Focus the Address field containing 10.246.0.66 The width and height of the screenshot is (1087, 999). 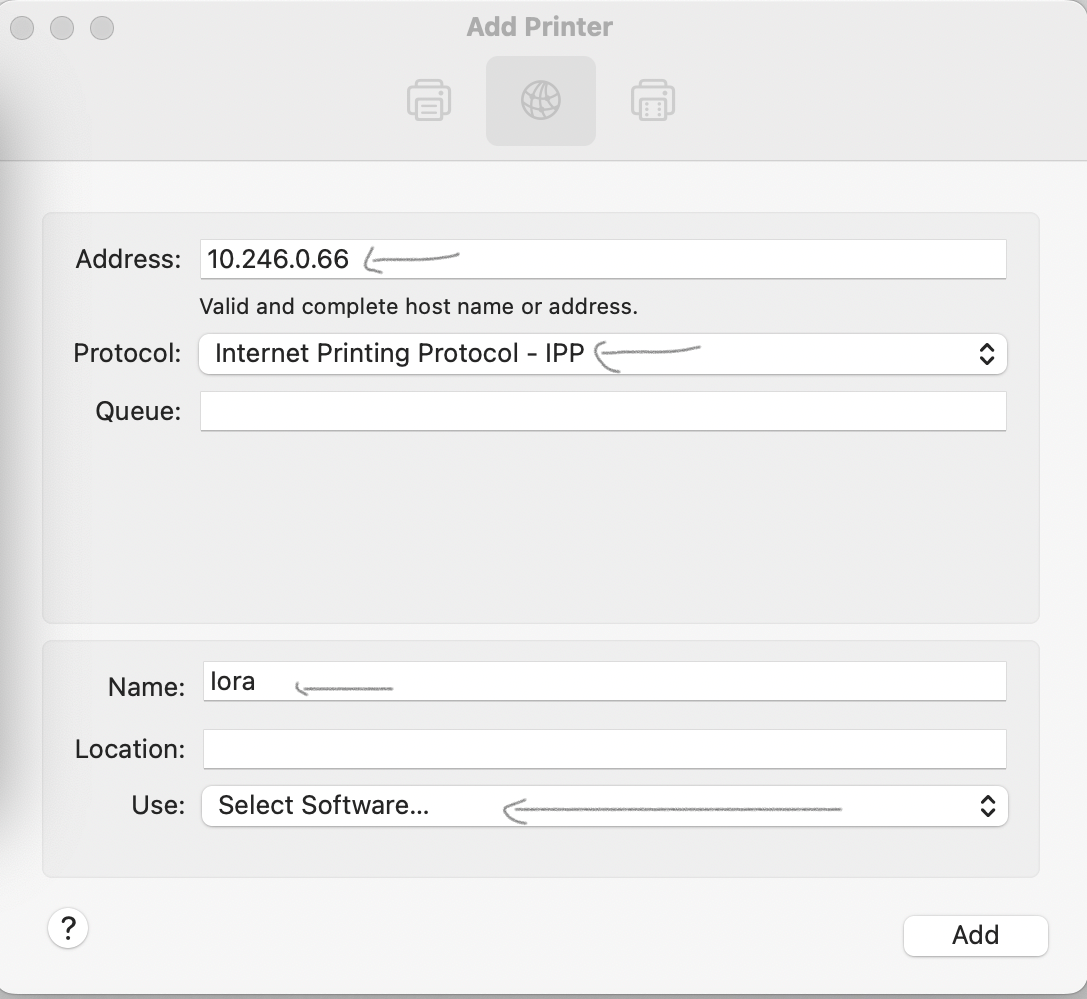coord(602,260)
